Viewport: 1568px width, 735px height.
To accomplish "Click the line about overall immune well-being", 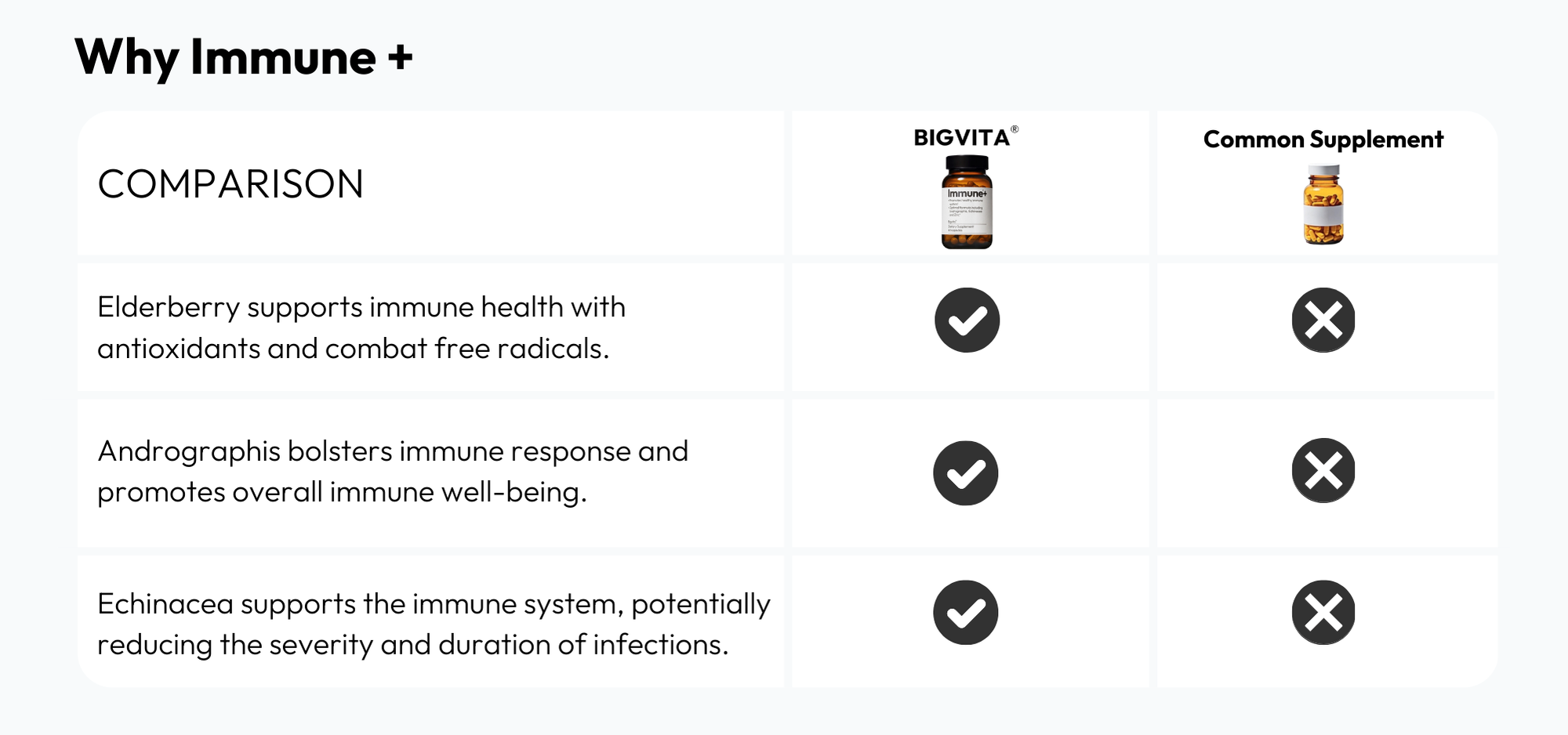I will click(x=342, y=492).
